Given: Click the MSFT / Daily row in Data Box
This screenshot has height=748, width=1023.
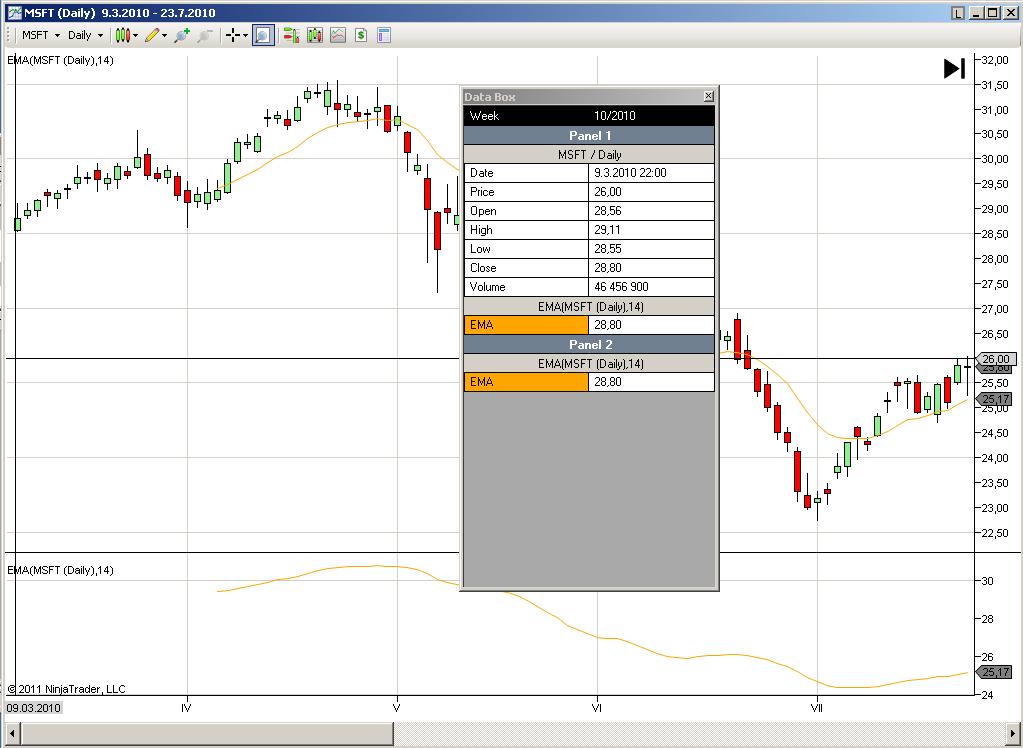Looking at the screenshot, I should click(589, 155).
